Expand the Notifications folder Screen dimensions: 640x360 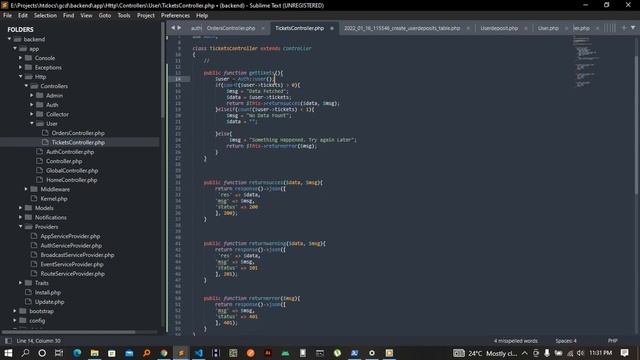click(20, 218)
